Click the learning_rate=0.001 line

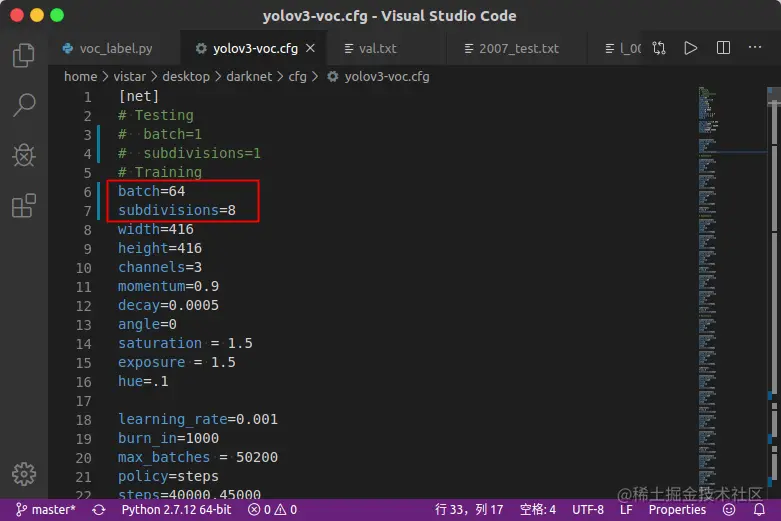(x=198, y=419)
